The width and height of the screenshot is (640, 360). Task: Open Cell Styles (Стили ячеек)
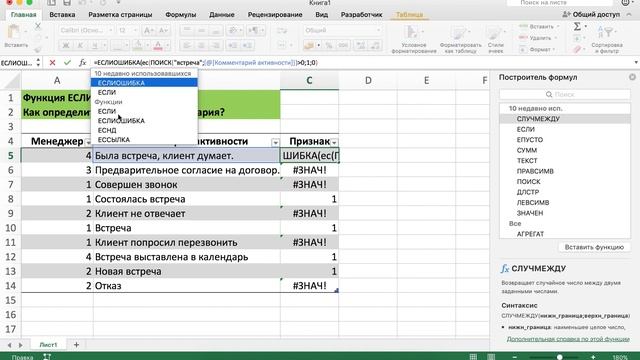click(496, 39)
